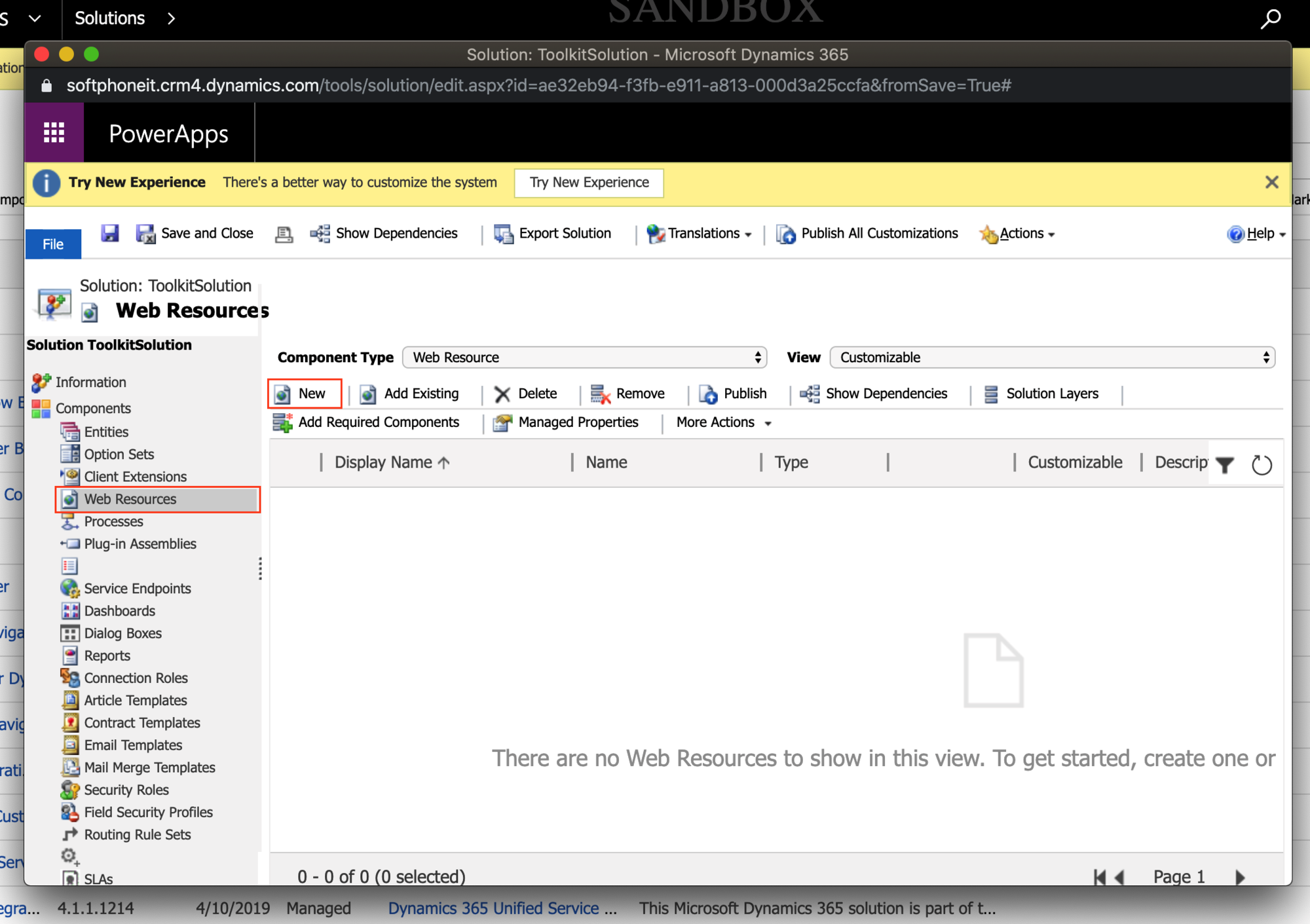Go to the previous page arrow
Viewport: 1310px width, 924px height.
coord(1119,877)
